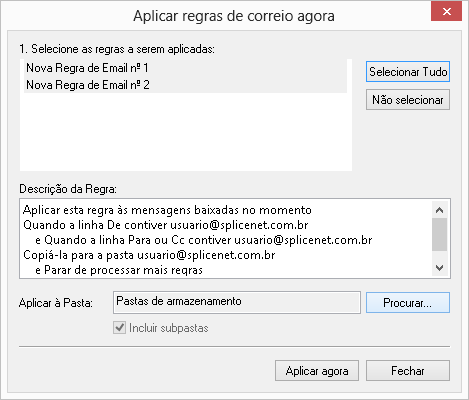Click the Parar de processar mais regras line
The height and width of the screenshot is (400, 469).
click(119, 270)
